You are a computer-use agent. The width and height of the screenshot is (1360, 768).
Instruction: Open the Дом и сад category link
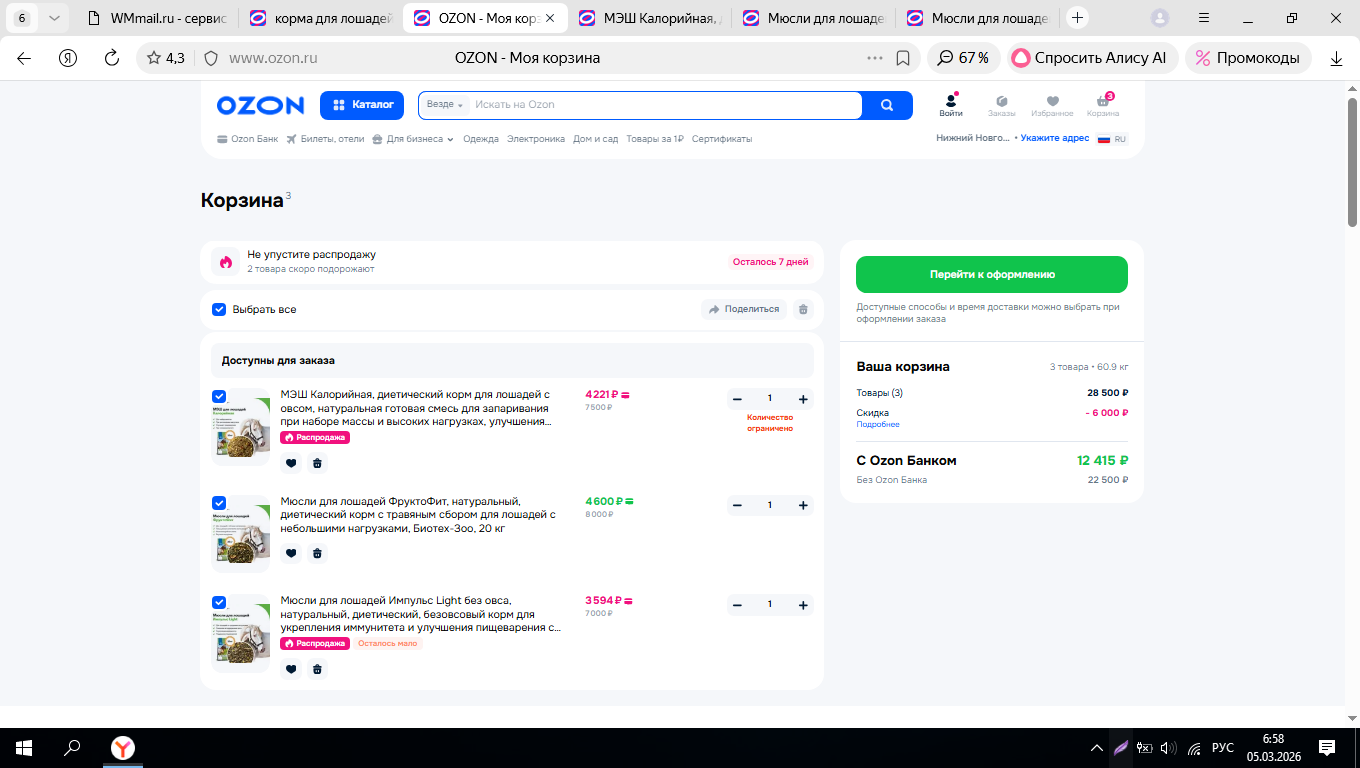coord(596,139)
